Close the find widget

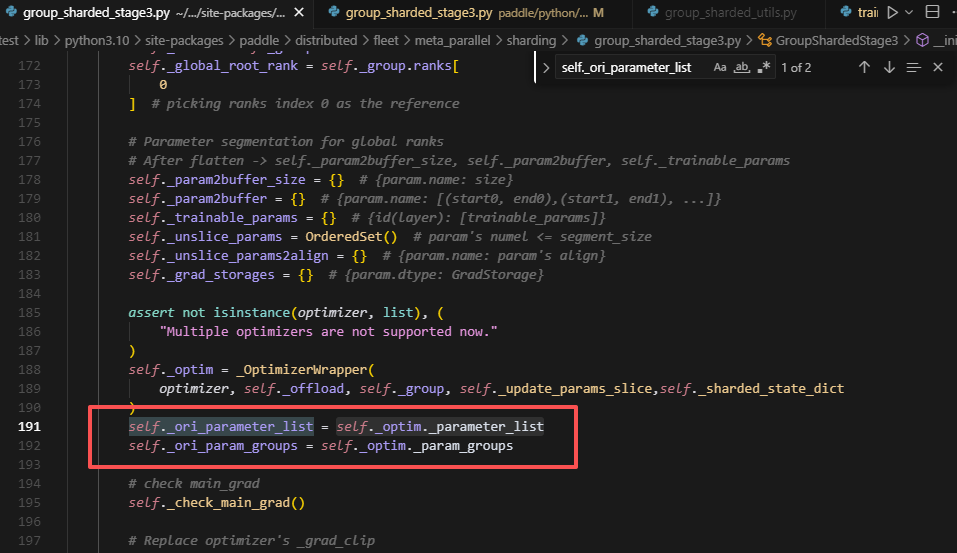937,67
